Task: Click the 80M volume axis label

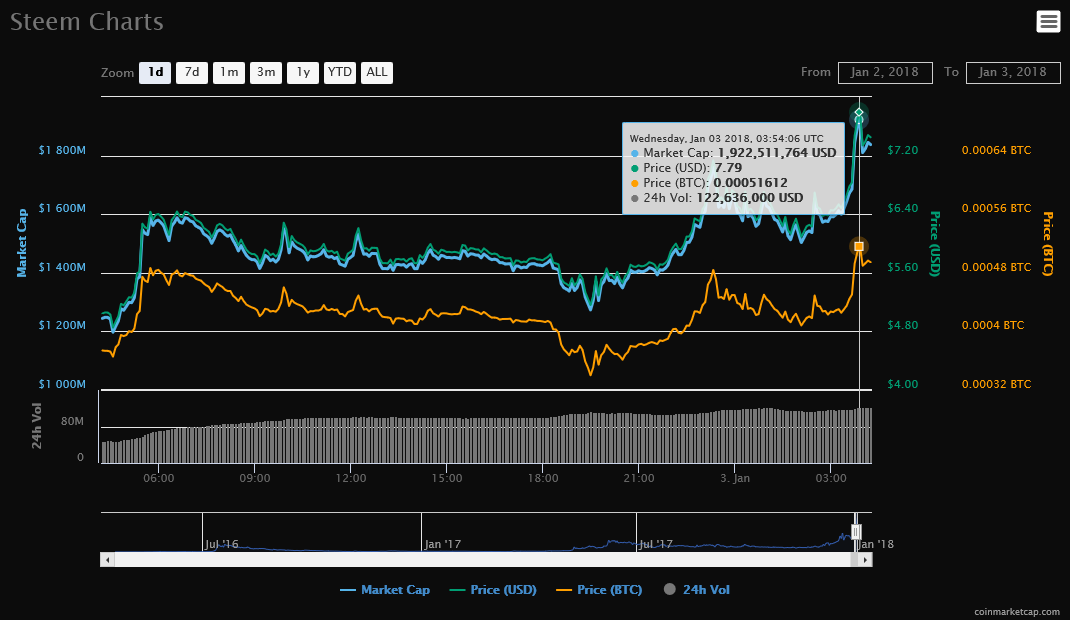Action: pyautogui.click(x=72, y=422)
